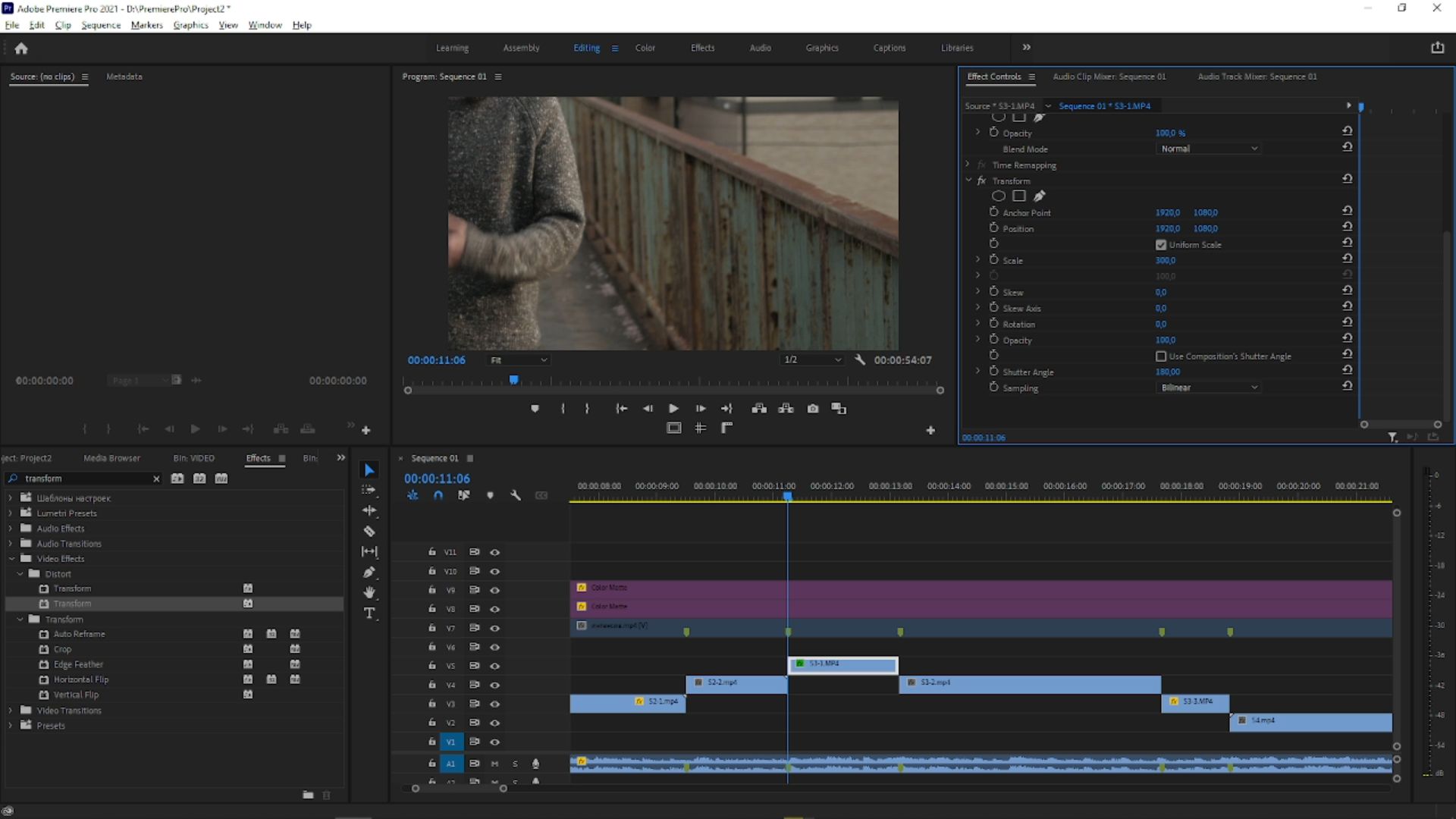
Task: Expand Video Transitions folder
Action: pos(11,711)
